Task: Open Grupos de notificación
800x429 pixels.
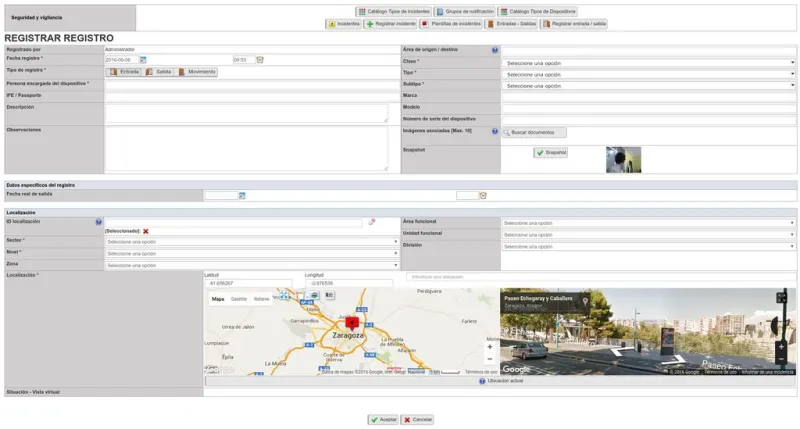Action: click(x=465, y=11)
